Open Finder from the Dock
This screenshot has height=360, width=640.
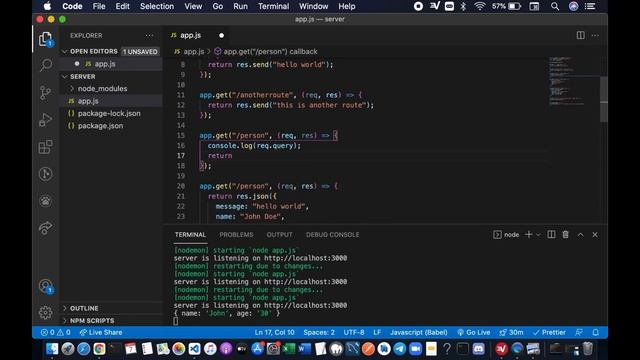(52, 349)
